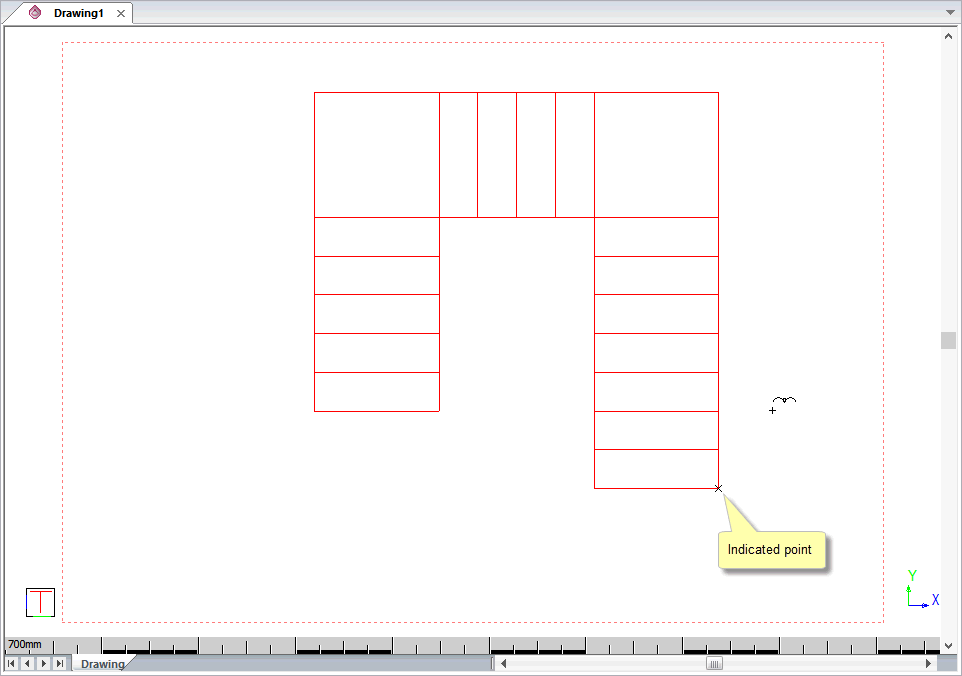This screenshot has height=676, width=962.
Task: Click the vertical scrollbar up arrow
Action: pos(948,35)
